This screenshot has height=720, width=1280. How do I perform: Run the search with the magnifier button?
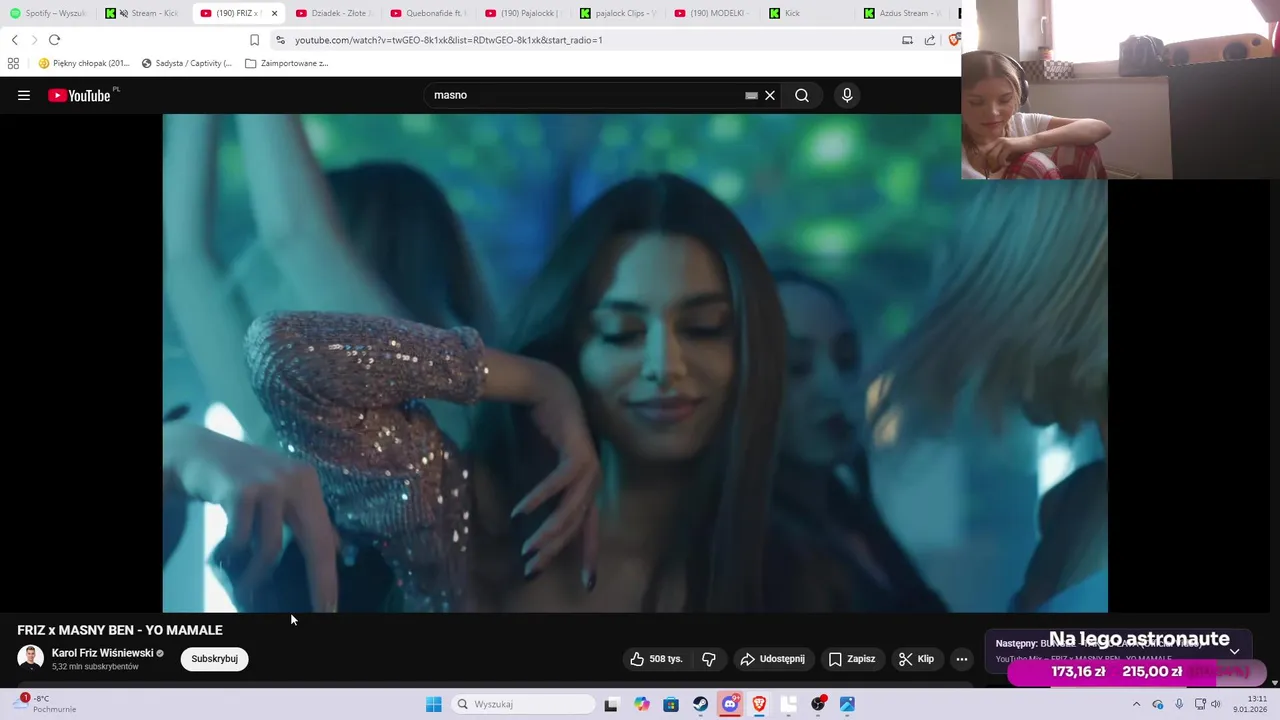coord(802,95)
